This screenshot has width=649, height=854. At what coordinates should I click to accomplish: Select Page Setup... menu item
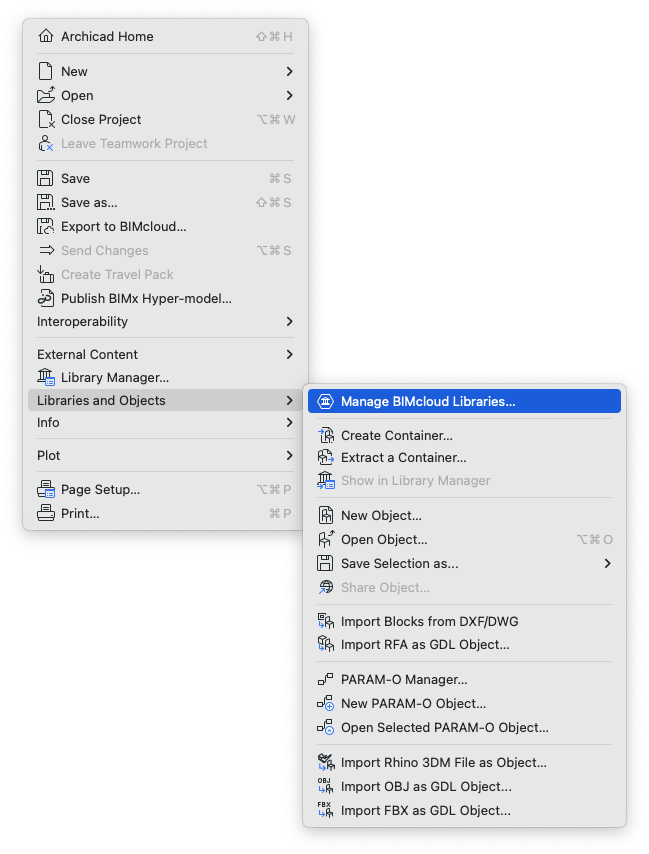[165, 489]
